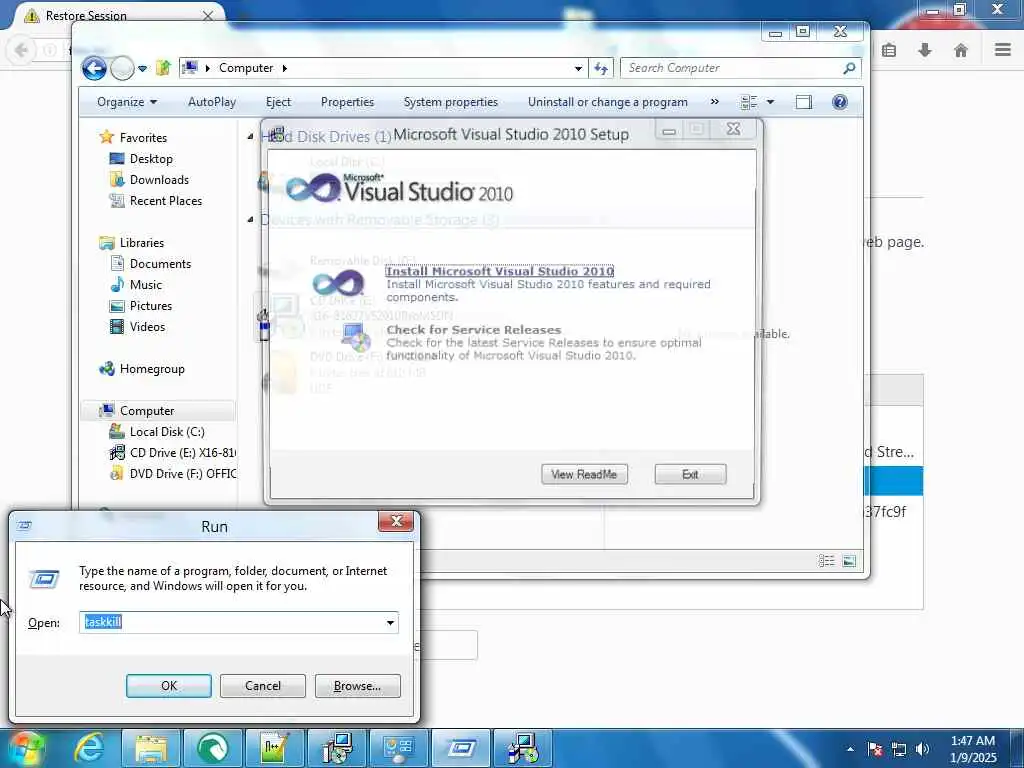Click the address bar refresh button

601,68
